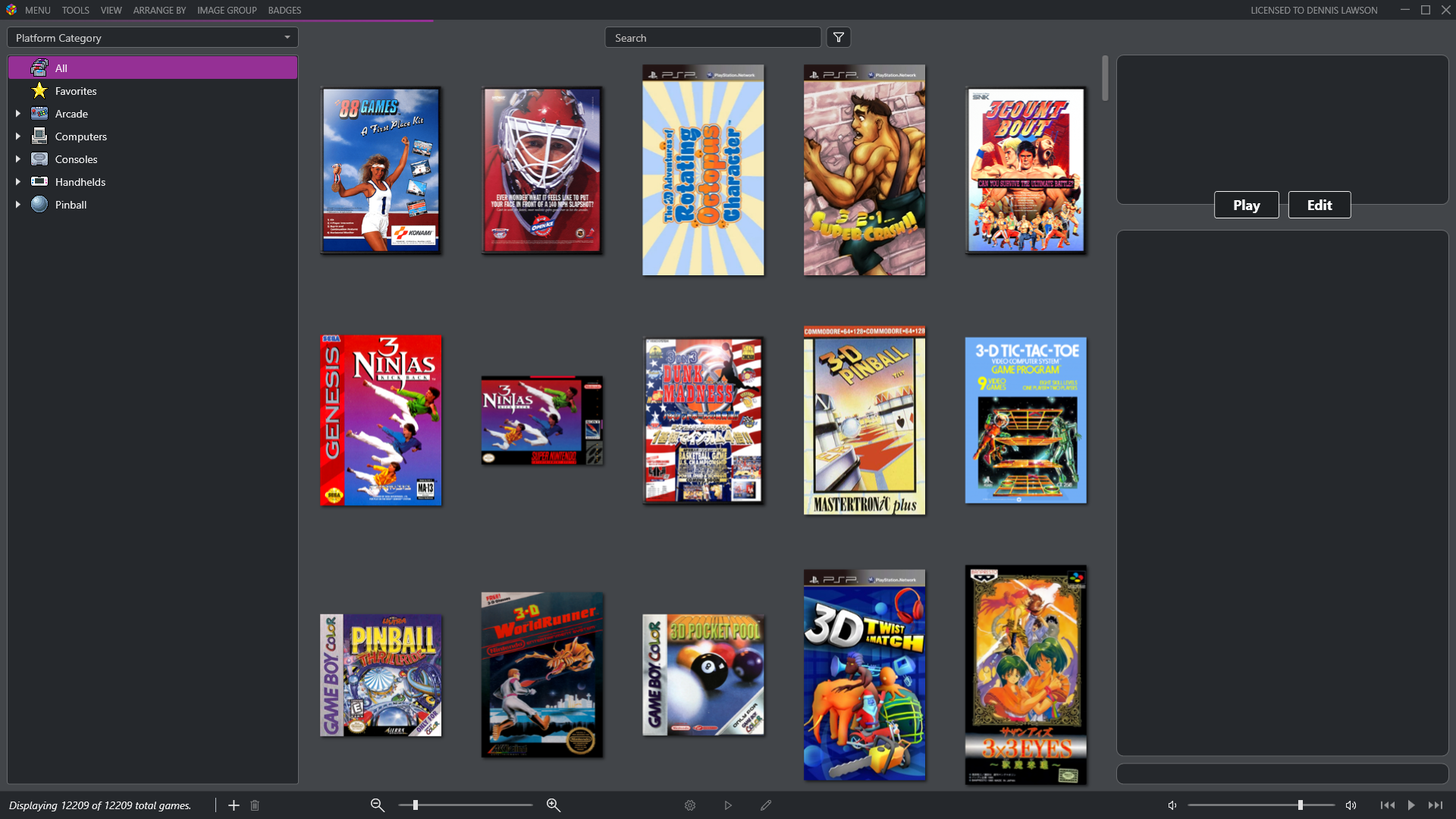The width and height of the screenshot is (1456, 819).
Task: Click the Favorites star icon
Action: point(39,91)
